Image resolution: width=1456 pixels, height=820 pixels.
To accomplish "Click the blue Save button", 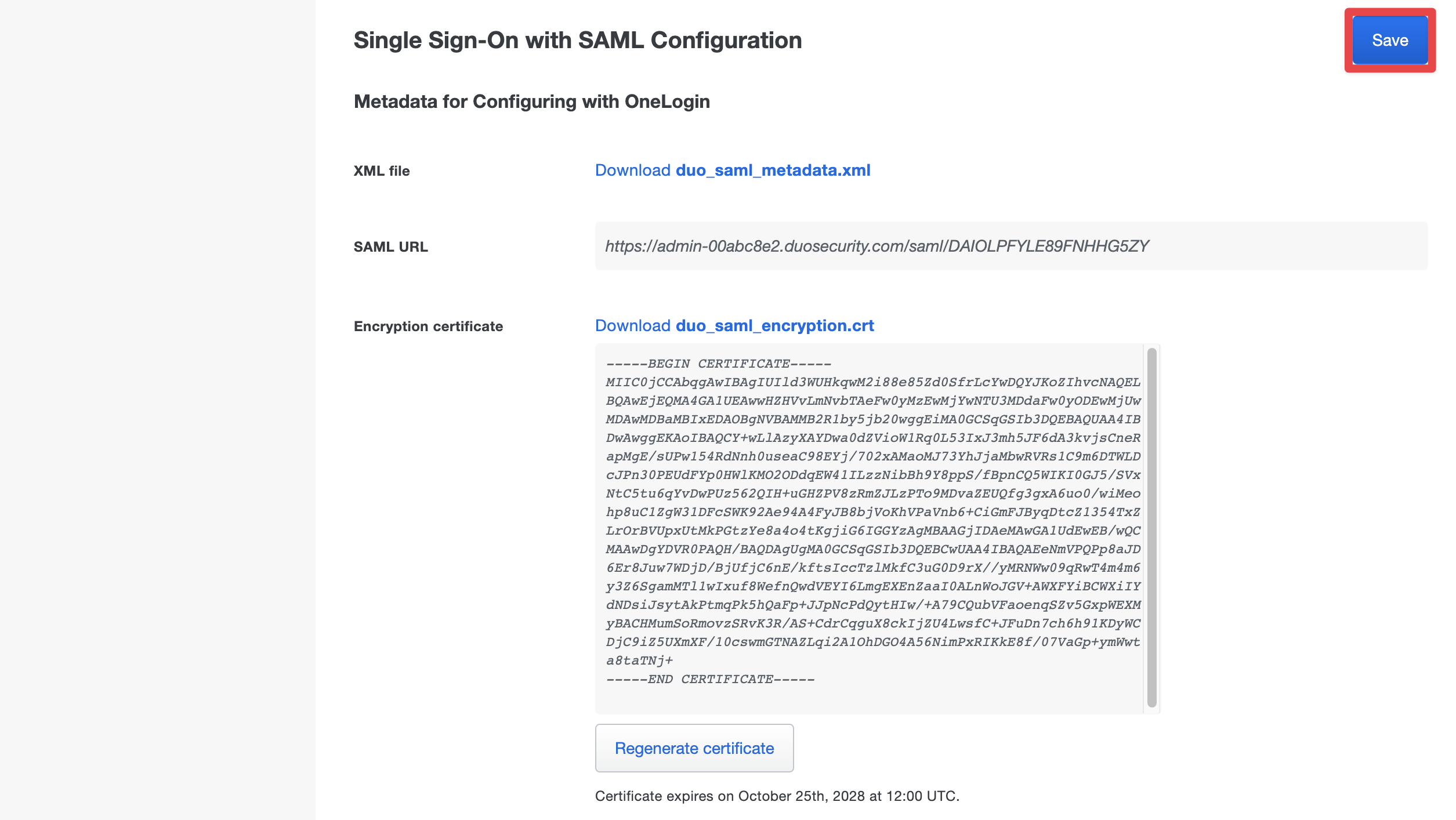I will pos(1389,40).
